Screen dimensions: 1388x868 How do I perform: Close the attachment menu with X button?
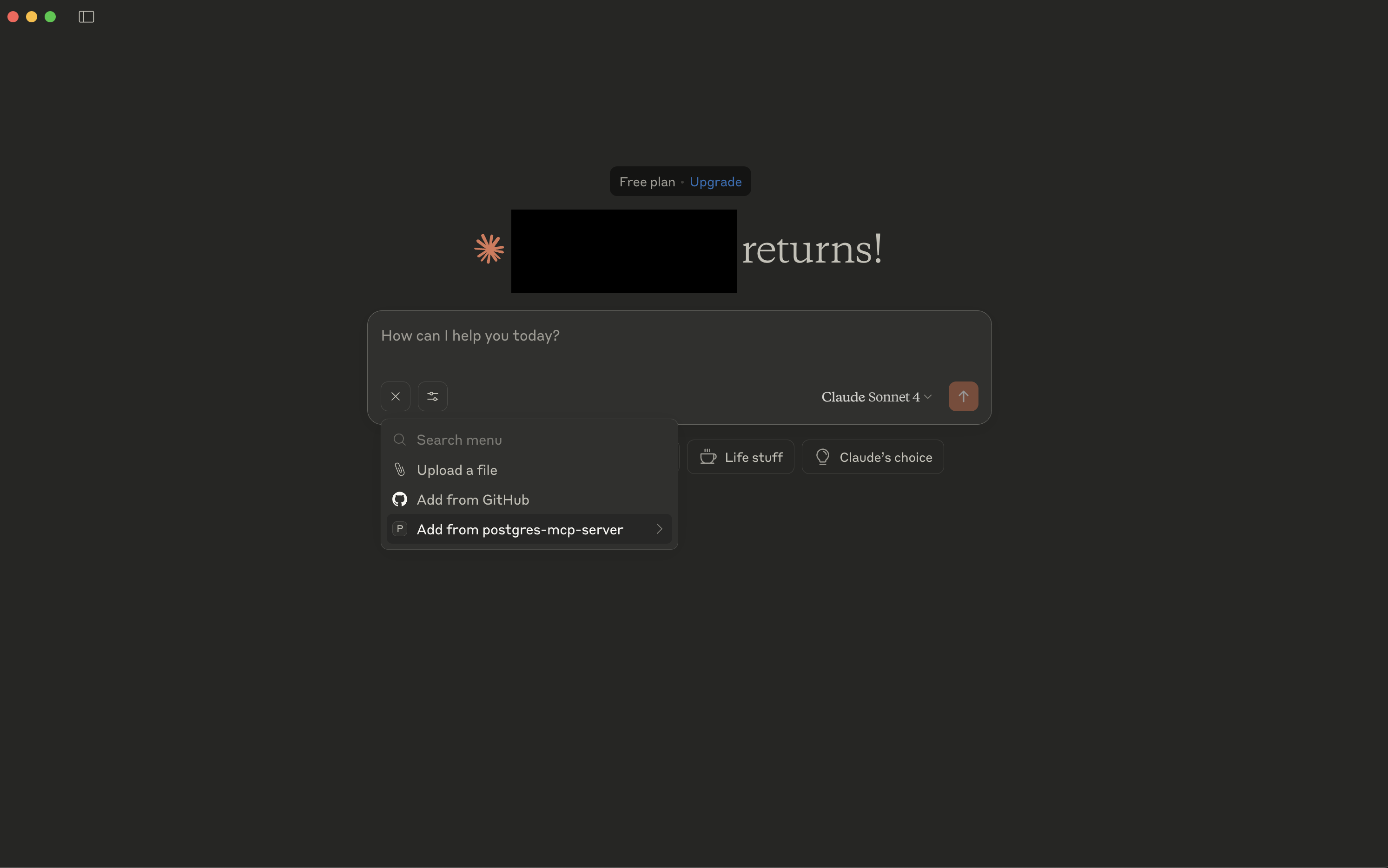coord(395,396)
